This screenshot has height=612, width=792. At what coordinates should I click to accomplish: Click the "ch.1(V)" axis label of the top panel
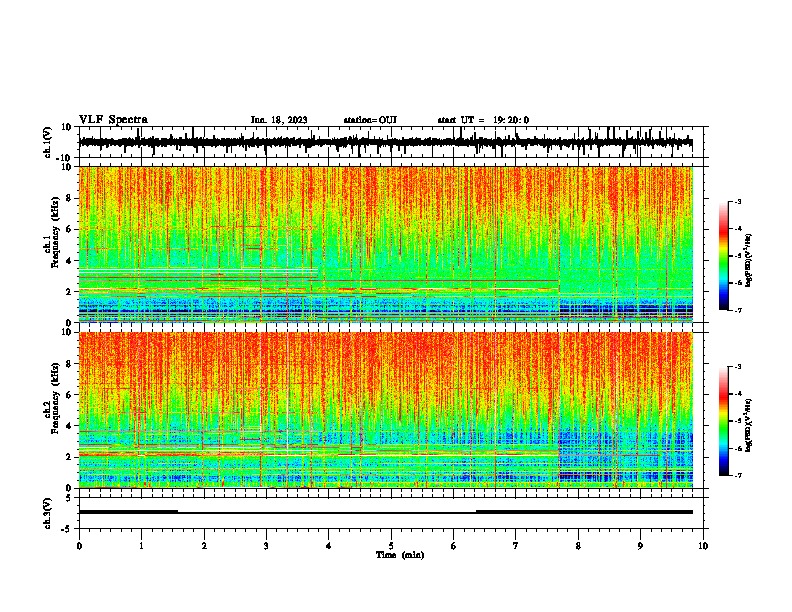[48, 142]
